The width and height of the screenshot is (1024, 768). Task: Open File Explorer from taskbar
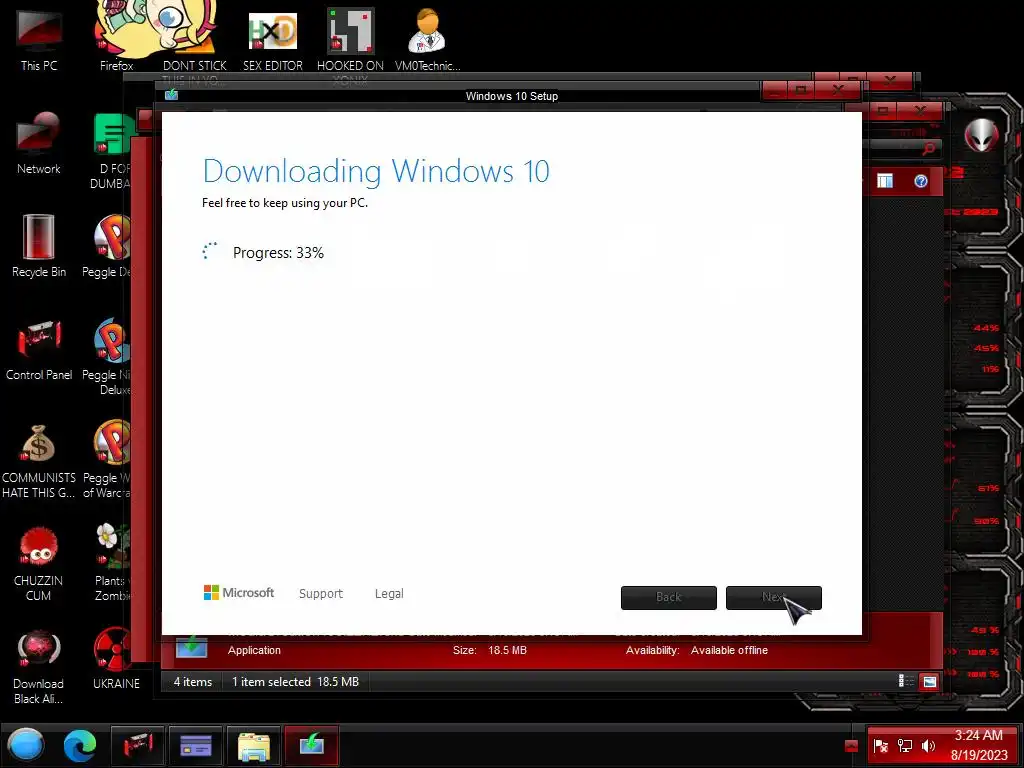[x=253, y=745]
